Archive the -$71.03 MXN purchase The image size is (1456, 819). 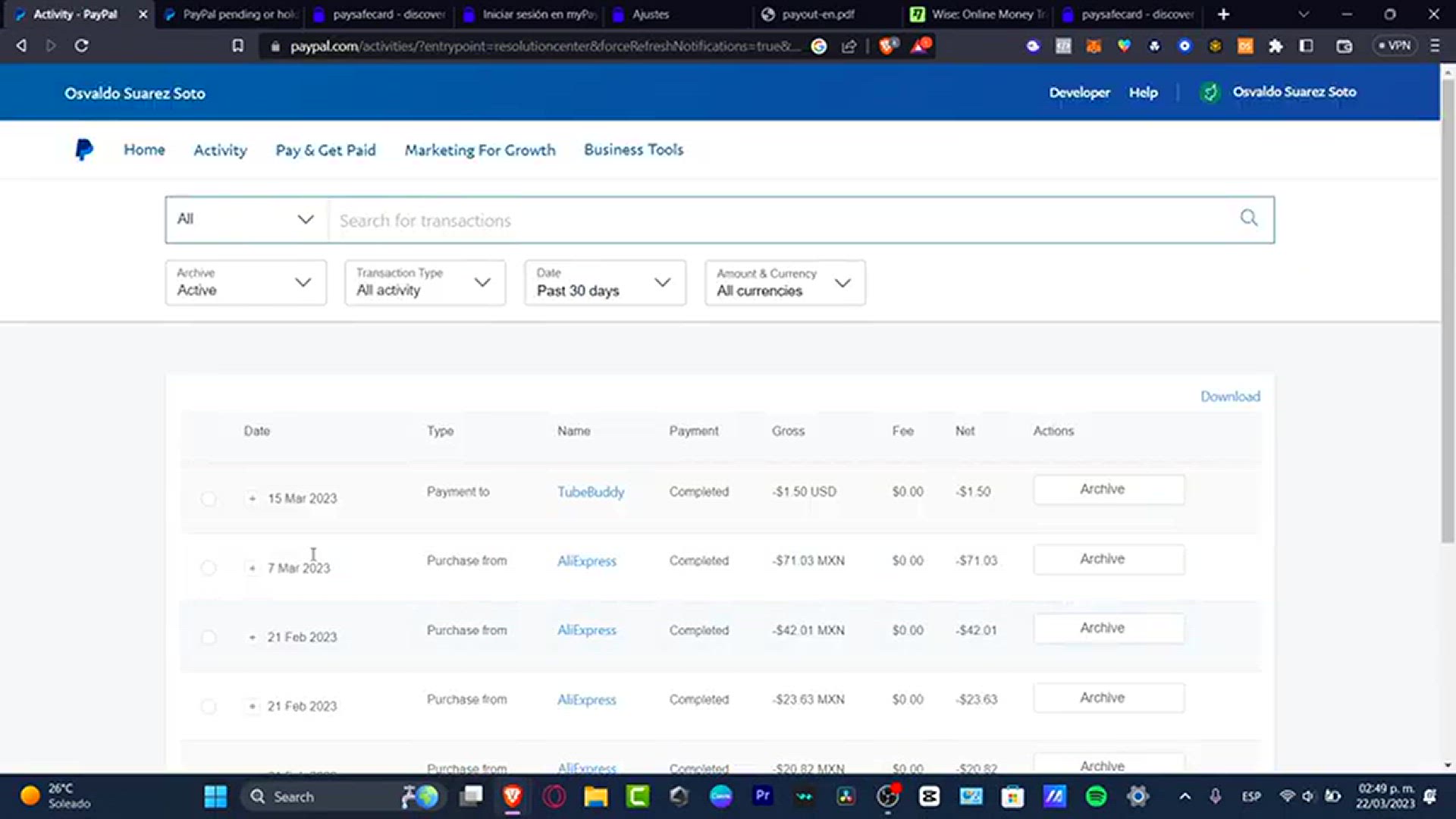[x=1109, y=559]
